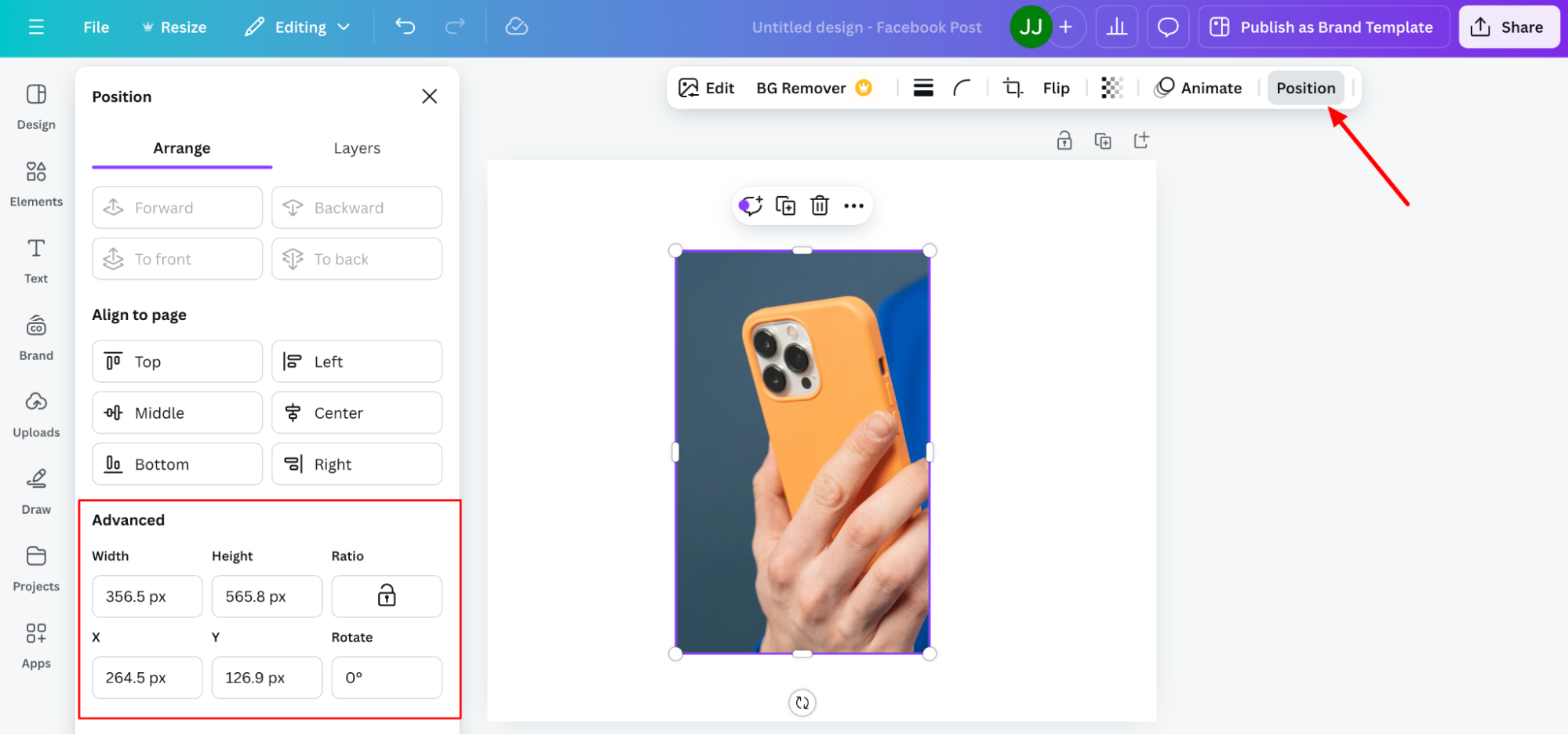Redo the last action
Screen dimensions: 1568x735
point(455,27)
